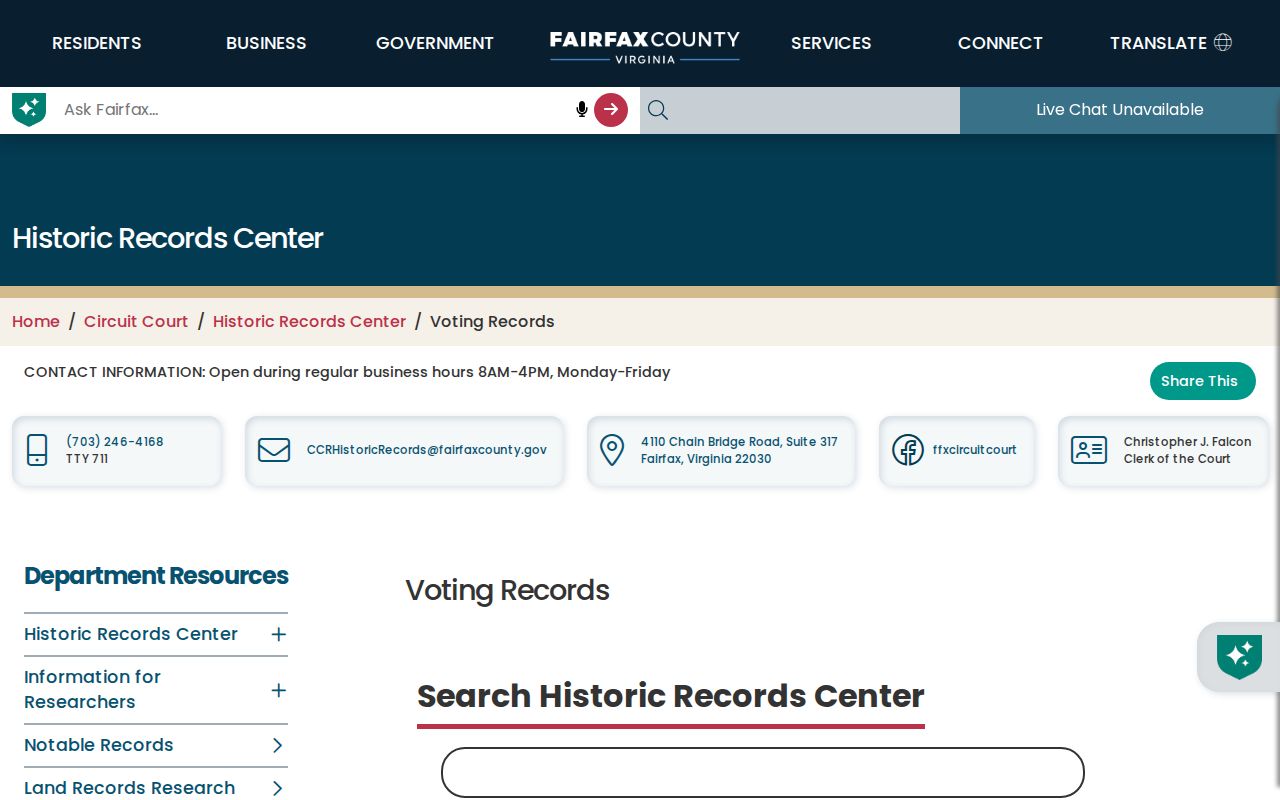
Task: Open Christopher J. Falcon Clerk link
Action: tap(1188, 450)
